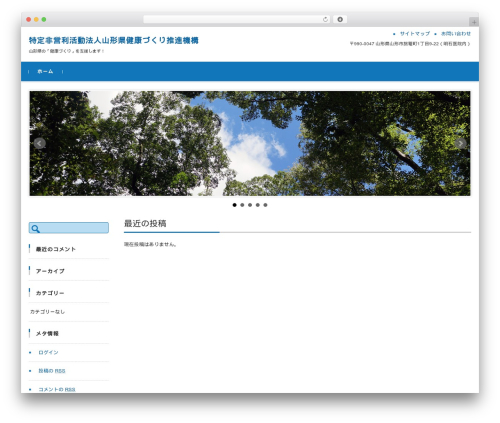Click the 最近のコメント sidebar heading

click(x=56, y=249)
